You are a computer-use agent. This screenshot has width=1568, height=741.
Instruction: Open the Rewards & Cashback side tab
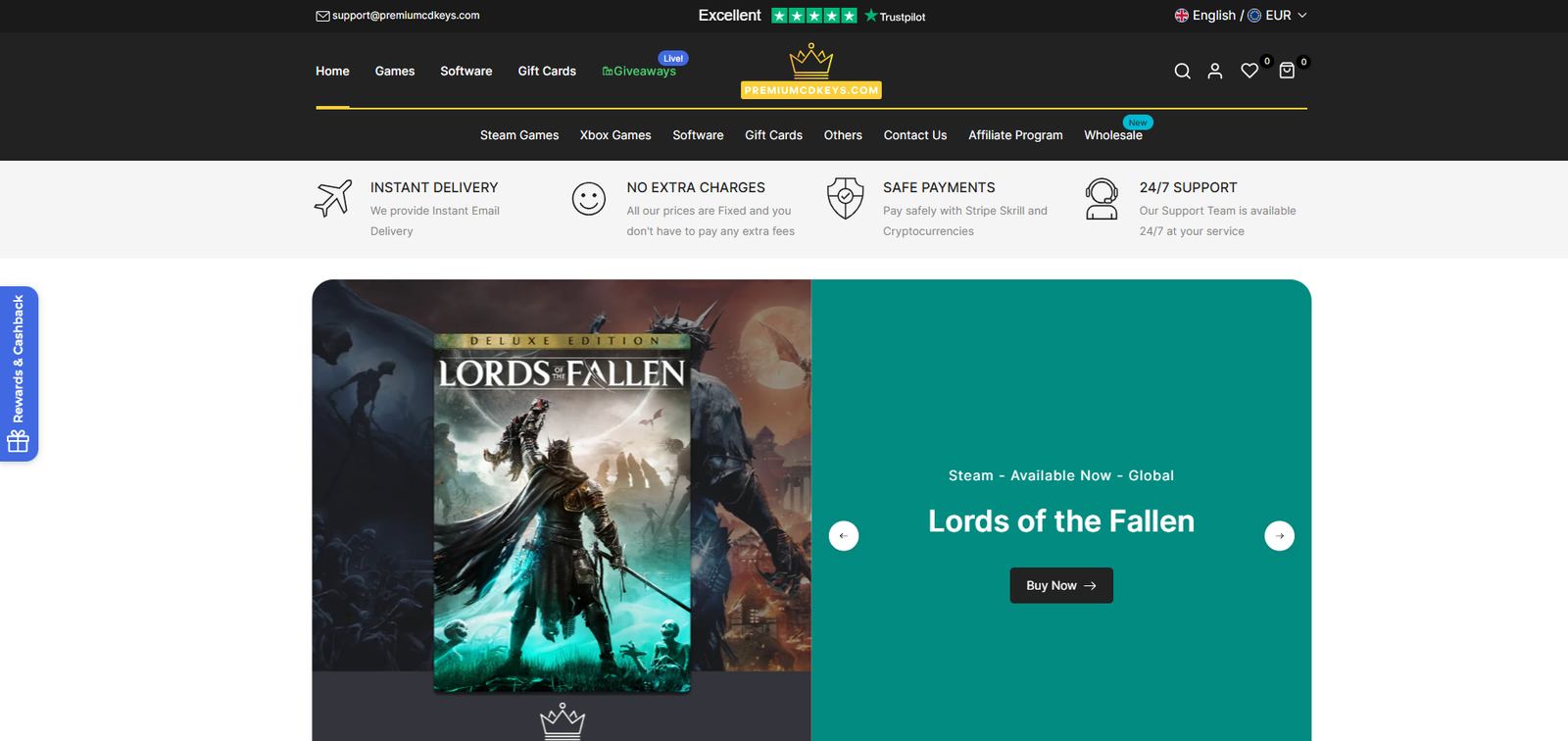point(19,373)
